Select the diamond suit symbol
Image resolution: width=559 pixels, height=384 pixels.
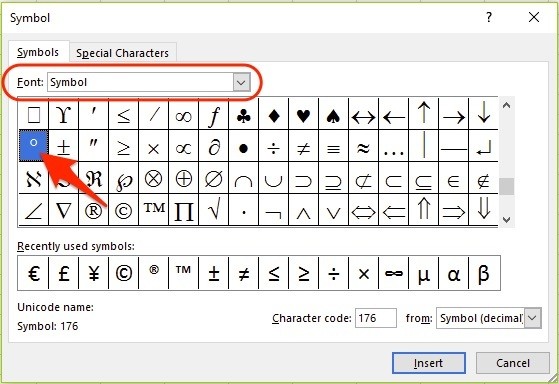tap(273, 113)
